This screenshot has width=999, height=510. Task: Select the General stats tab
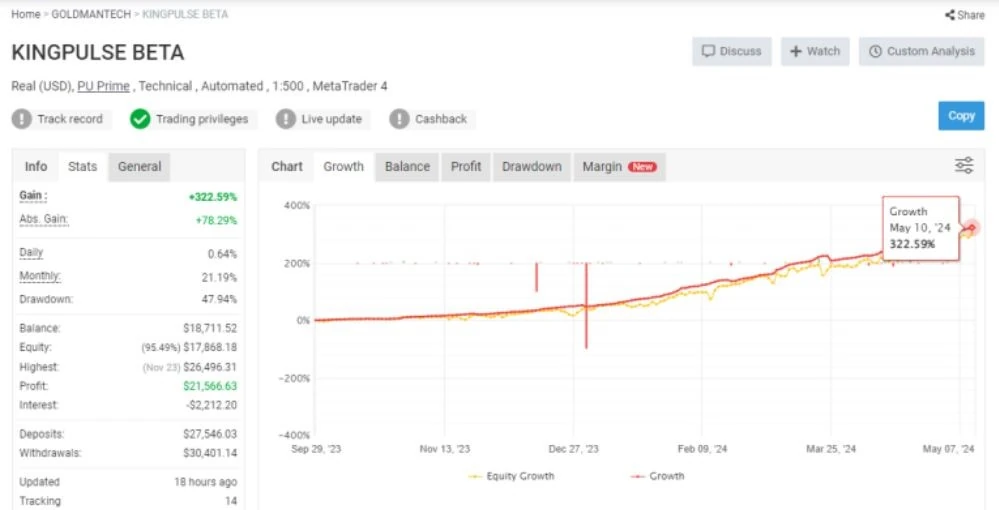pos(139,166)
